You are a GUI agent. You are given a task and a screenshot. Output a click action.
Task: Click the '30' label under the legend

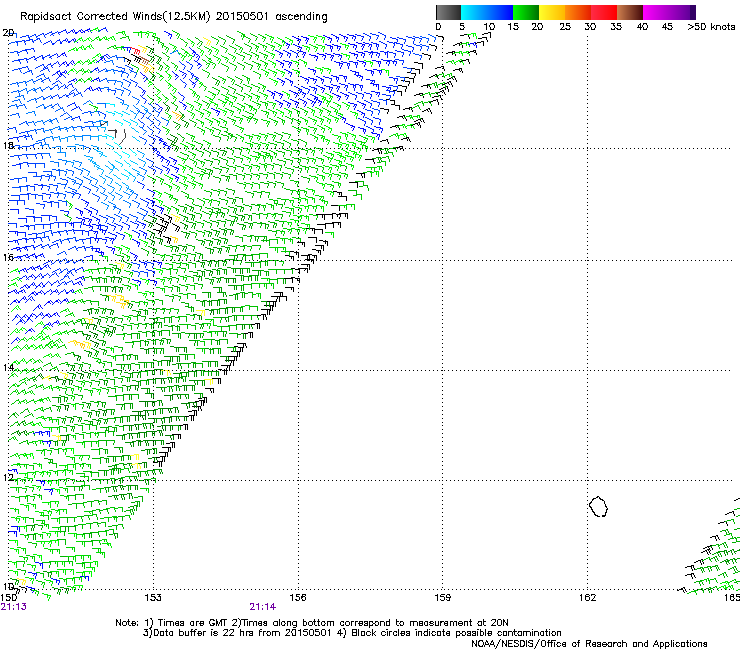click(590, 27)
